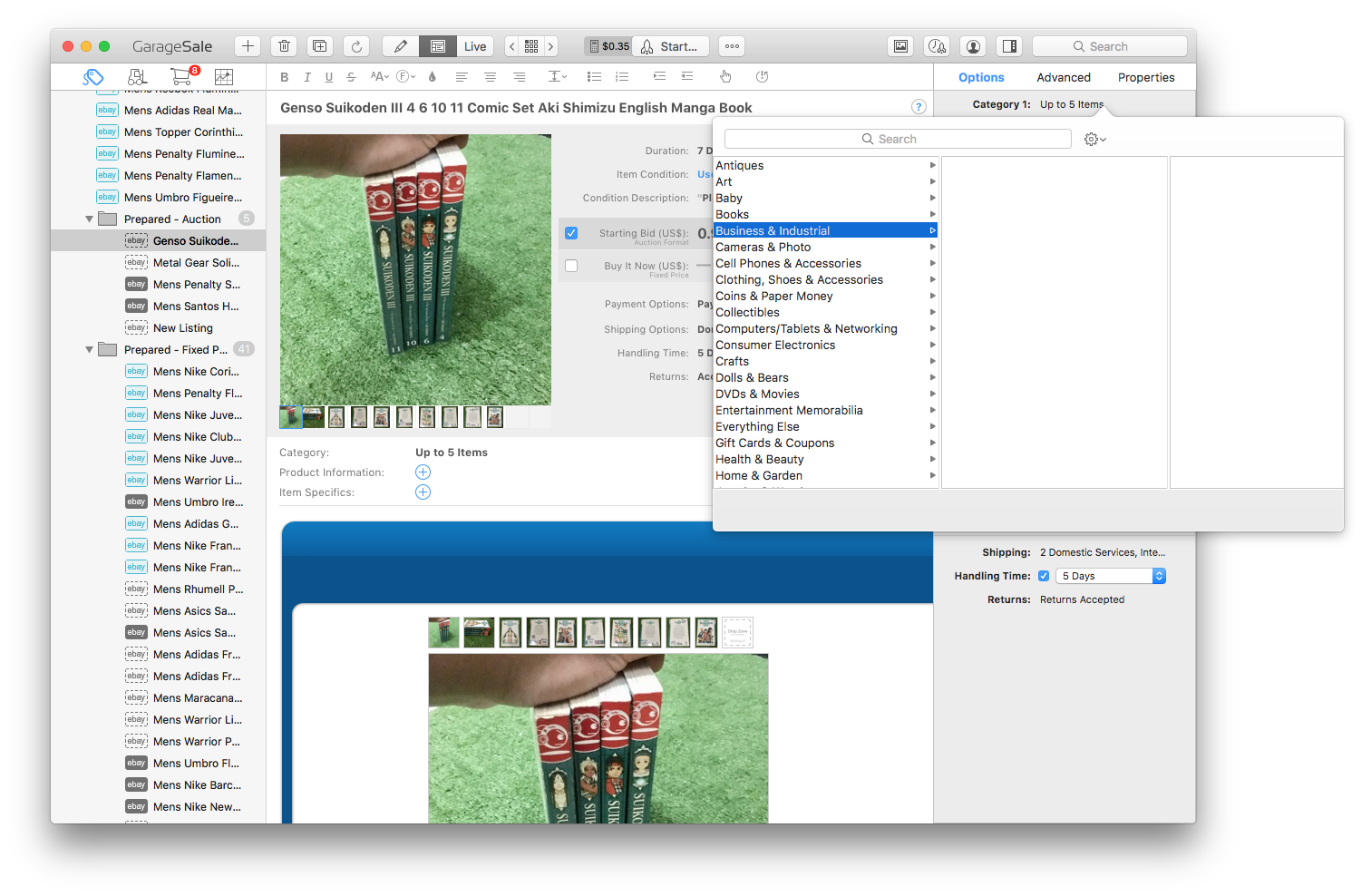Click the $0.35 listing fee button
1371x896 pixels.
pyautogui.click(x=608, y=46)
